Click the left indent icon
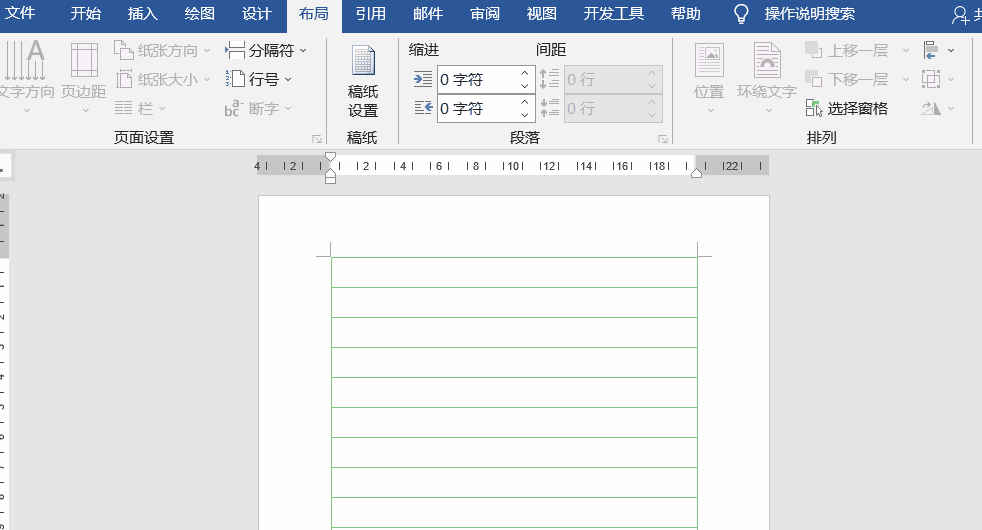The height and width of the screenshot is (530, 982). click(423, 80)
